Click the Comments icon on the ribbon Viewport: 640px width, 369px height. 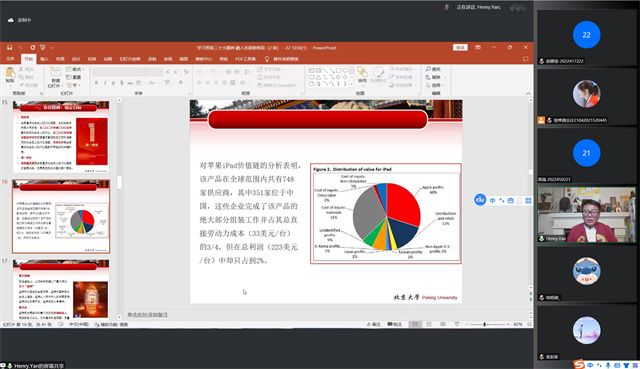(x=526, y=59)
